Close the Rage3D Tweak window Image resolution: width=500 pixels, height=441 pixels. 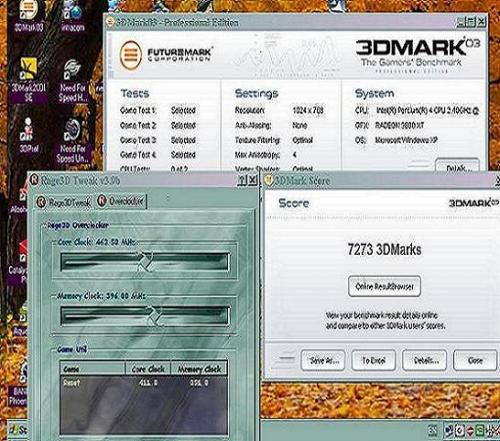point(253,180)
